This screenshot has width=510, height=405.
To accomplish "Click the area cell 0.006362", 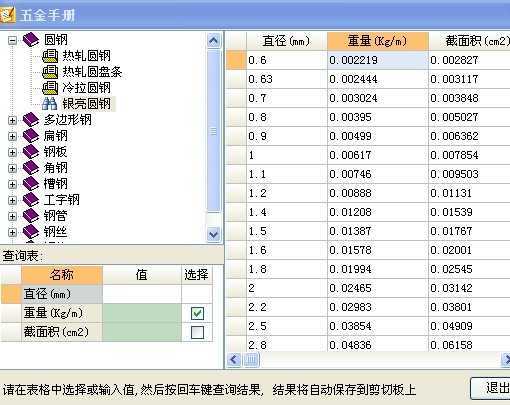I will click(469, 136).
